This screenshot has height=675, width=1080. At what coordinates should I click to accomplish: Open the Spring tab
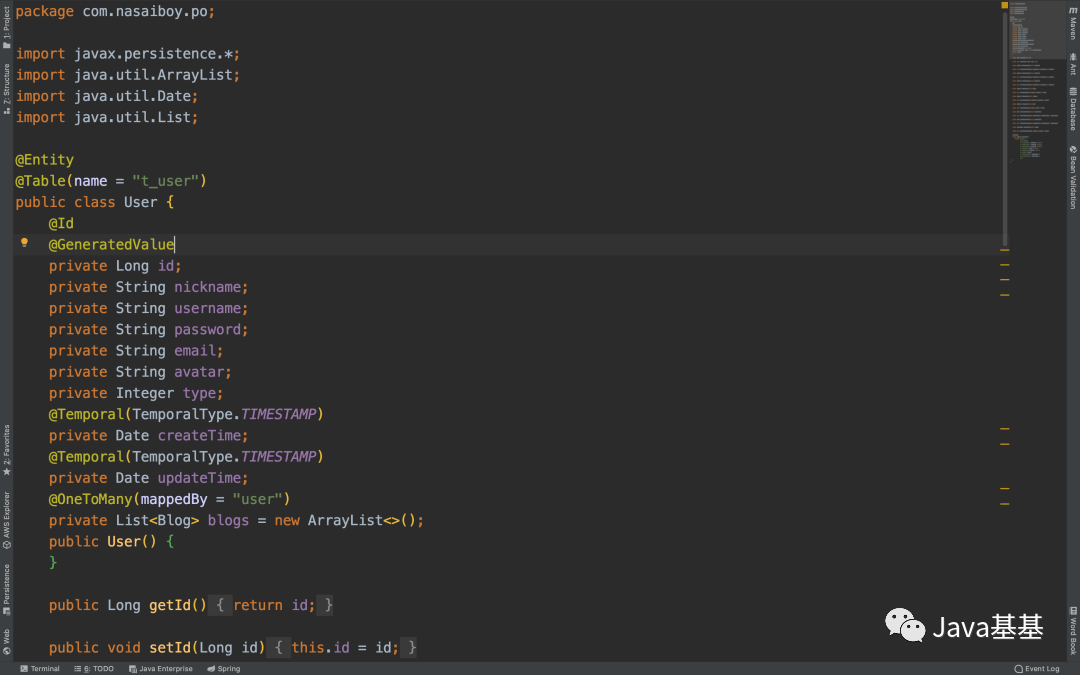point(224,668)
